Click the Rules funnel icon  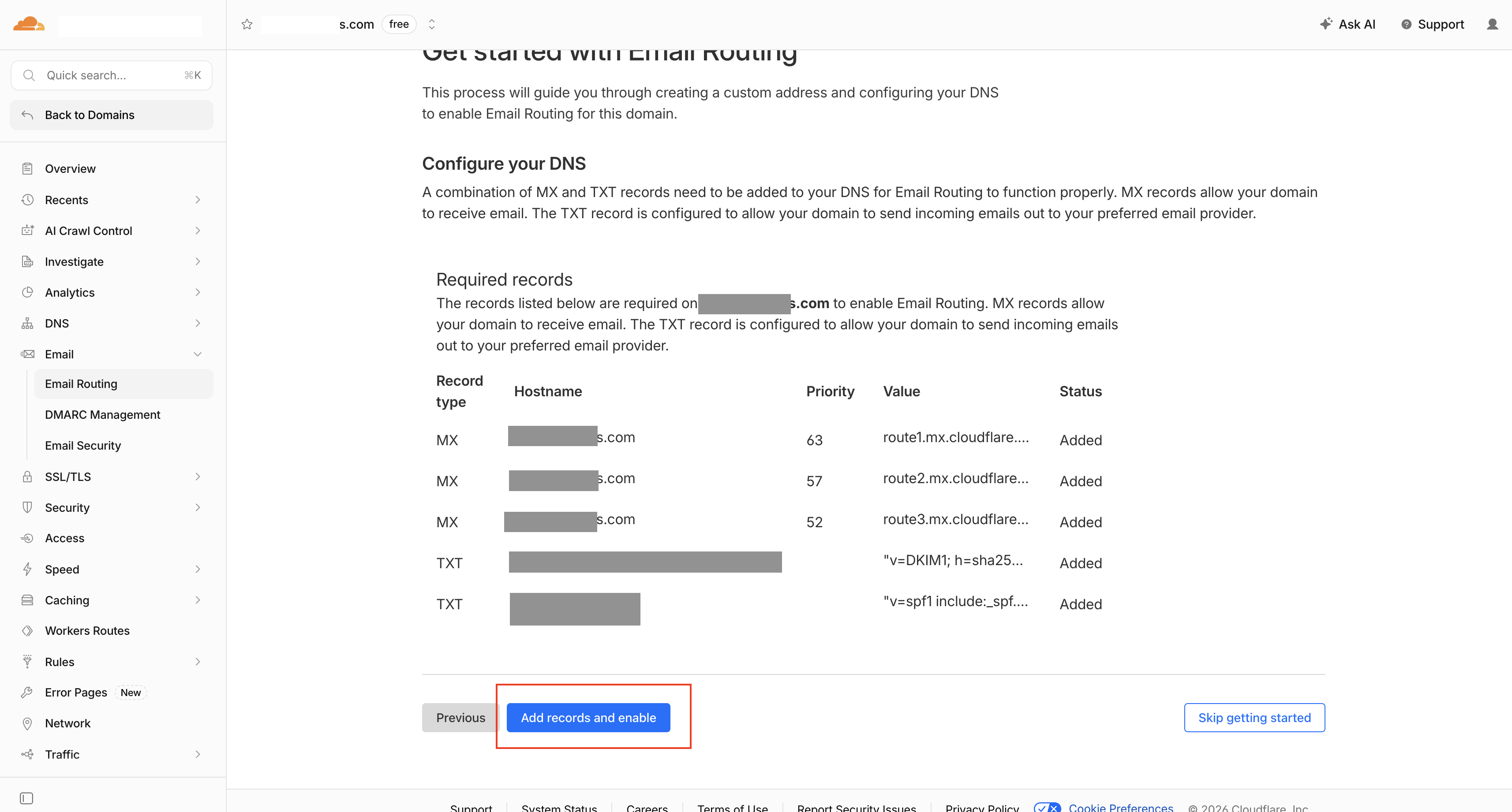[27, 662]
